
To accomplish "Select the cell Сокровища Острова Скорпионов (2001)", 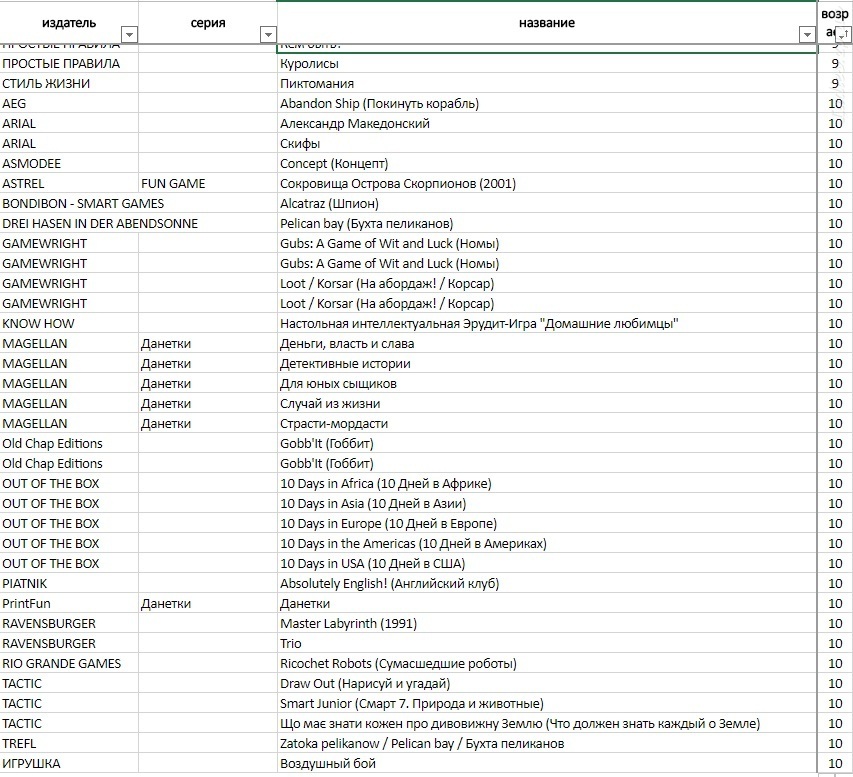I will 547,183.
